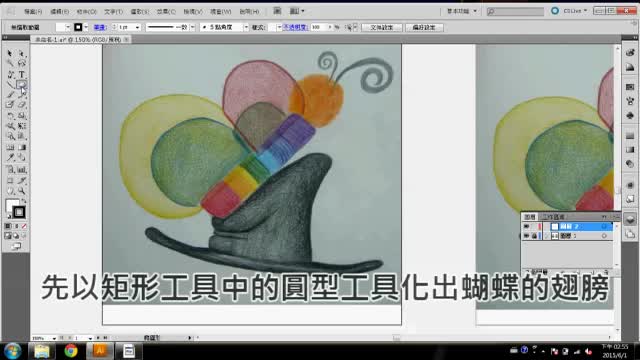
Task: Click the 文件設定 button
Action: tap(382, 27)
